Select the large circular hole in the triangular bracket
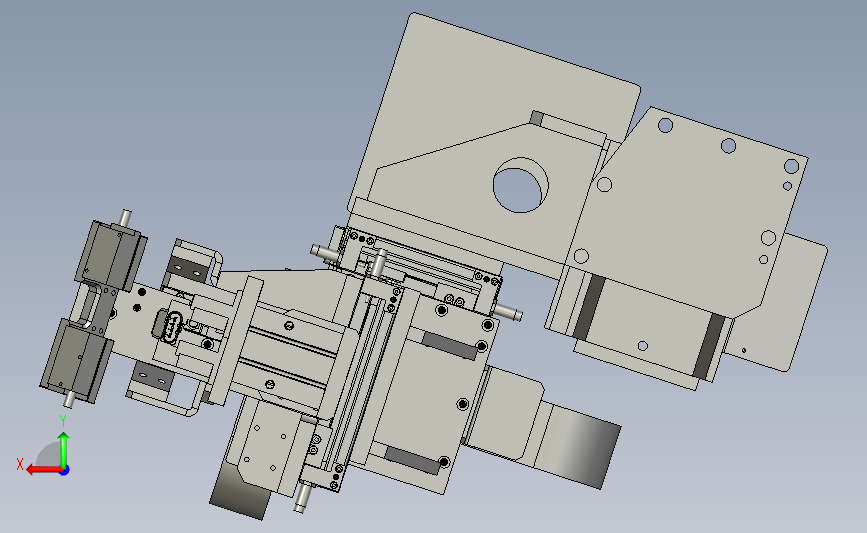Image resolution: width=867 pixels, height=533 pixels. point(520,185)
